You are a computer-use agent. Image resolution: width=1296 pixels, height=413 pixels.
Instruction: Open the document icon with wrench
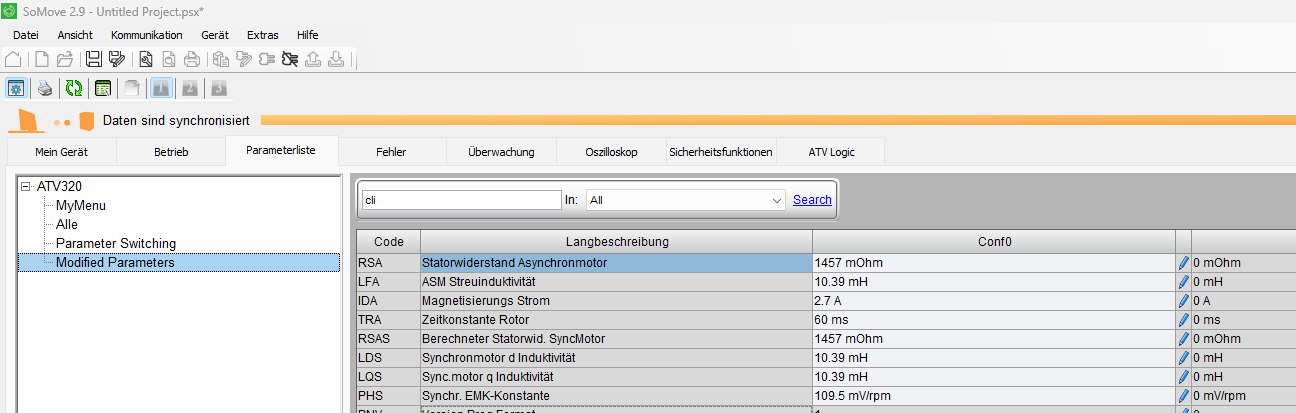point(146,59)
